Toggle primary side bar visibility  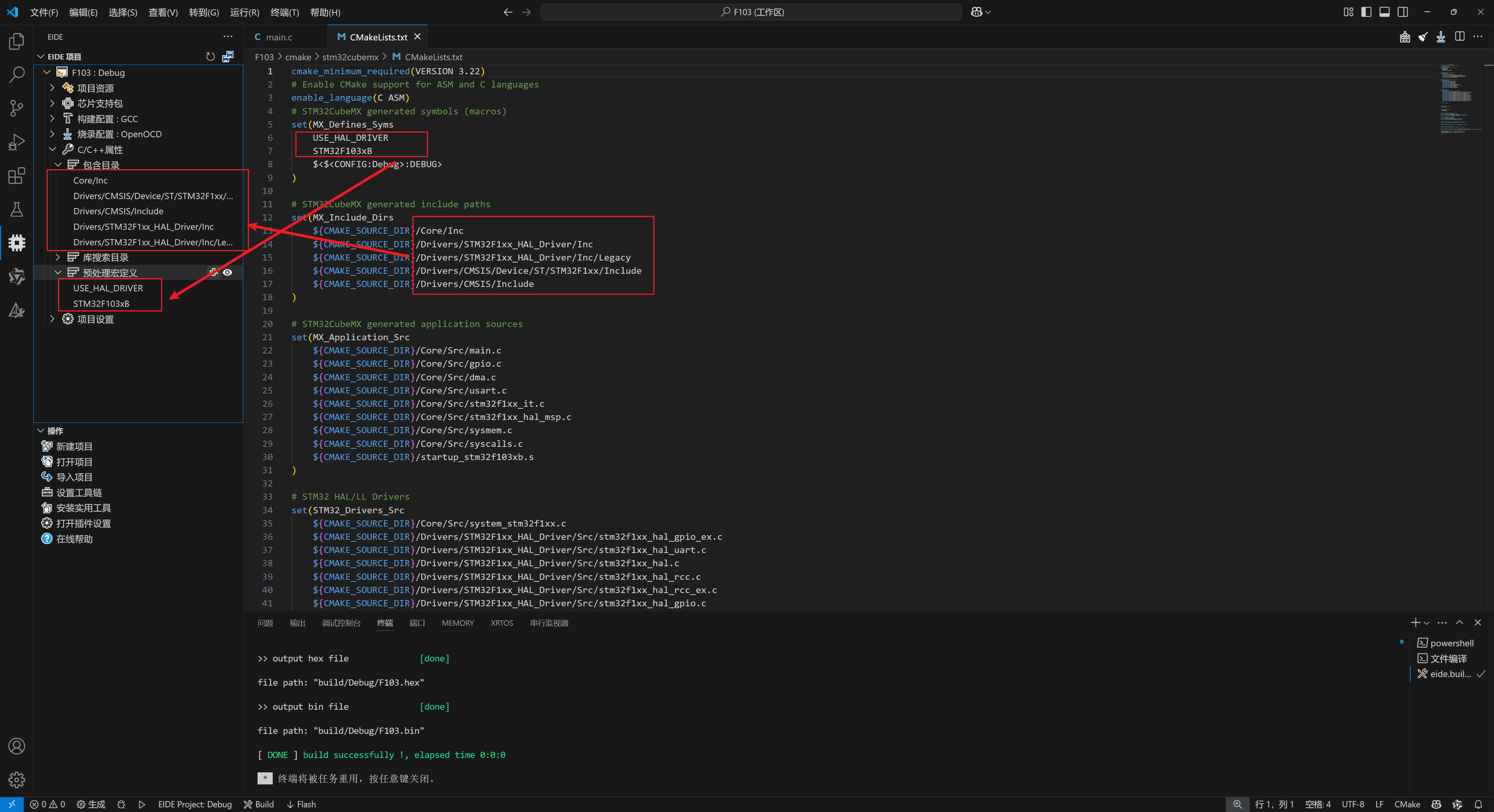pos(1366,12)
